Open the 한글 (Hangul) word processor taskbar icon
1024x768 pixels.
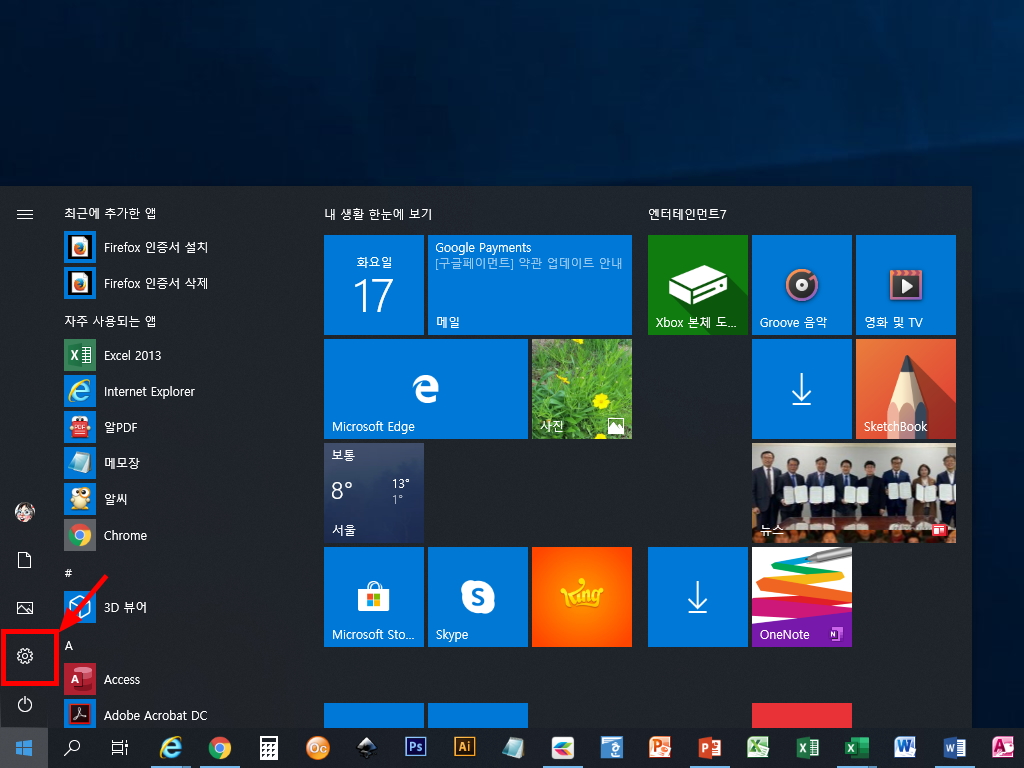(x=611, y=748)
